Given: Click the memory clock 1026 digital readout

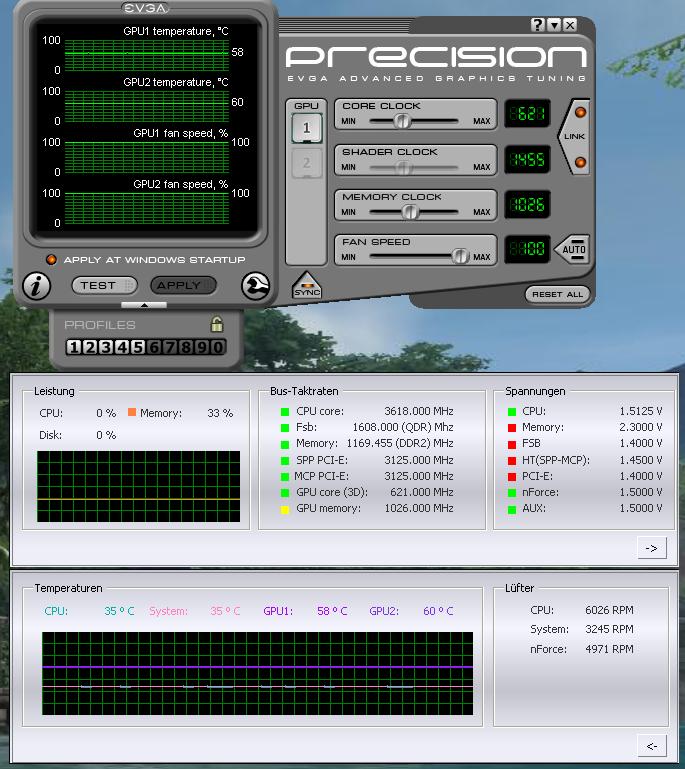Looking at the screenshot, I should click(528, 204).
